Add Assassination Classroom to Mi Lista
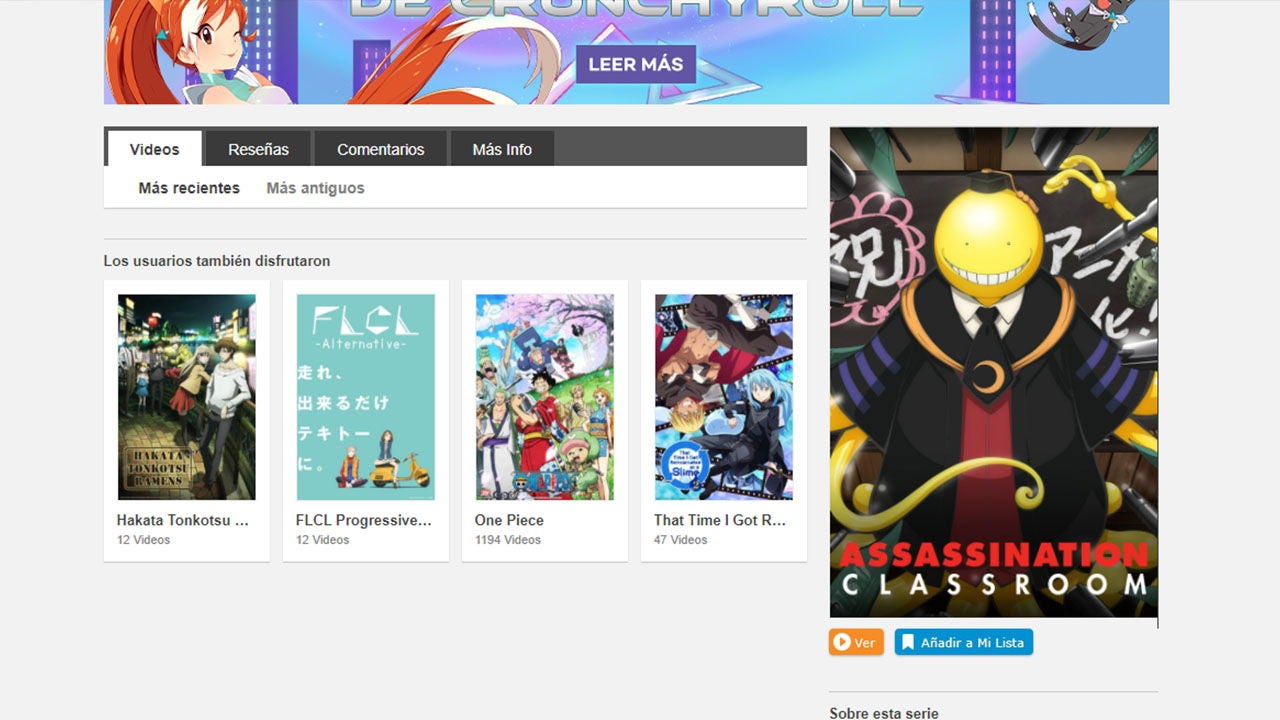1280x720 pixels. 963,642
